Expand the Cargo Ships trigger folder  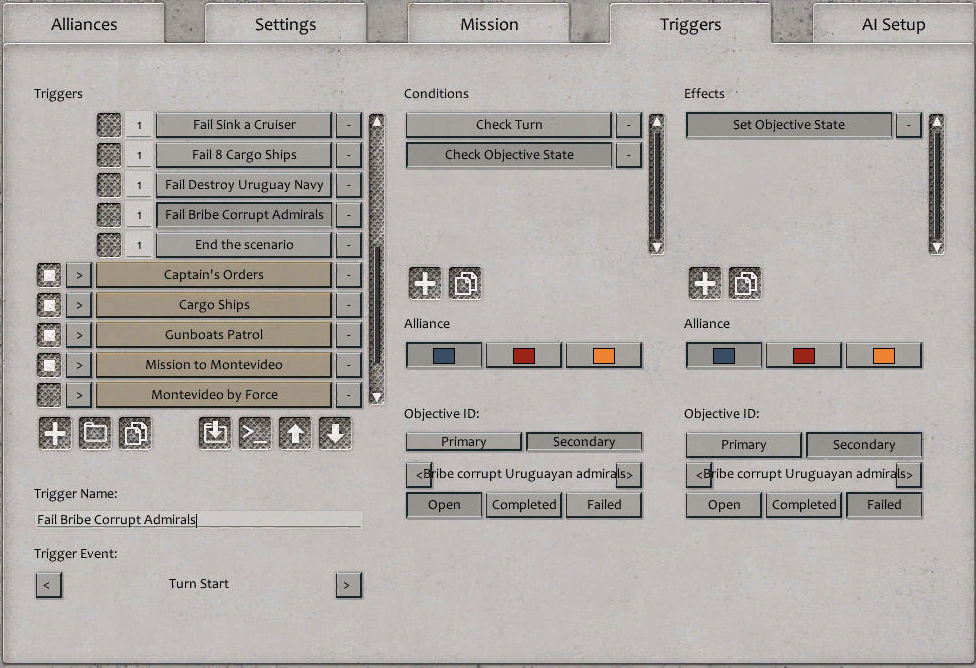(79, 305)
